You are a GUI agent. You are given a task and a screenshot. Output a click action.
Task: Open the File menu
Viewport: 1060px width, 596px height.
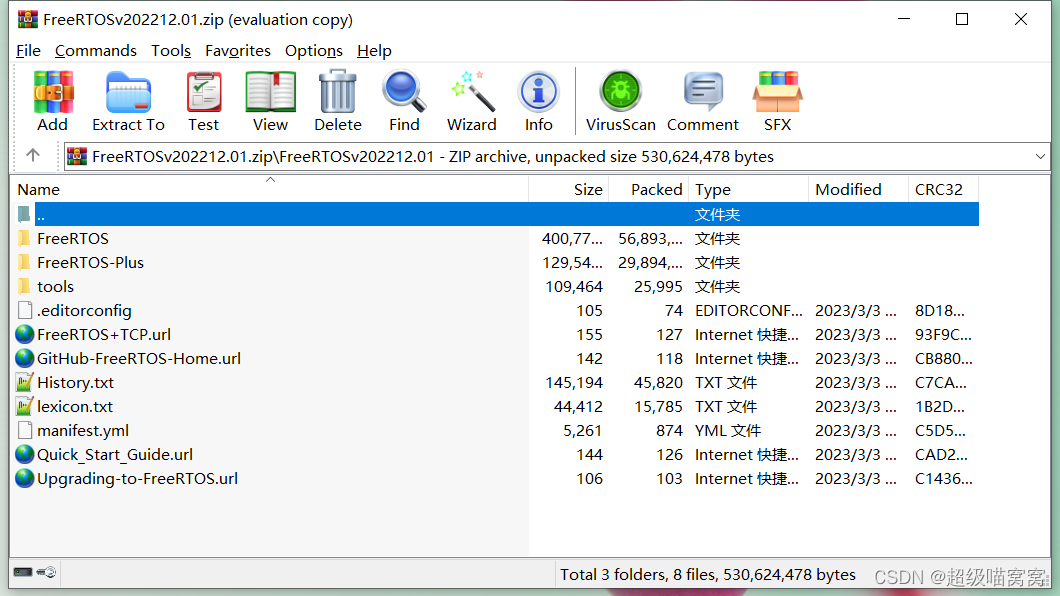click(x=28, y=51)
